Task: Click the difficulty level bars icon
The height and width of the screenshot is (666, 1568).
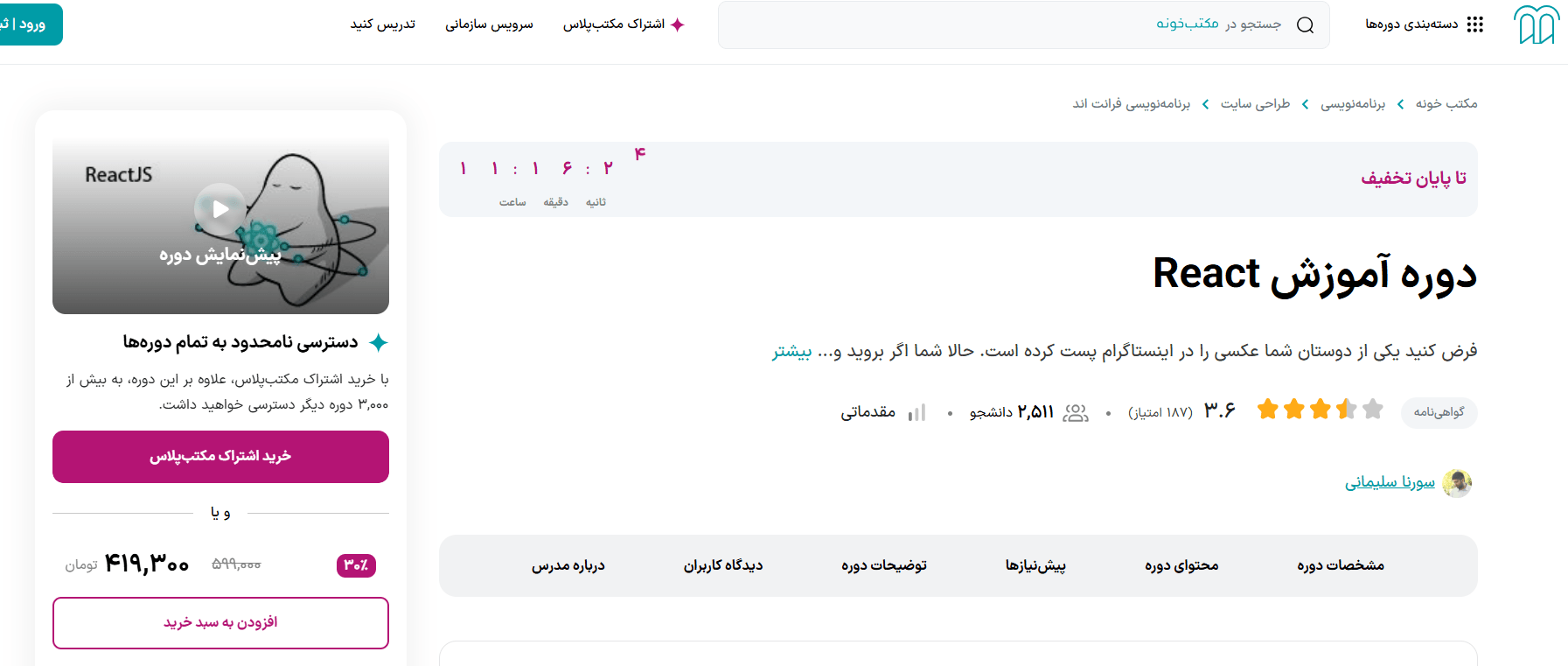Action: [916, 412]
